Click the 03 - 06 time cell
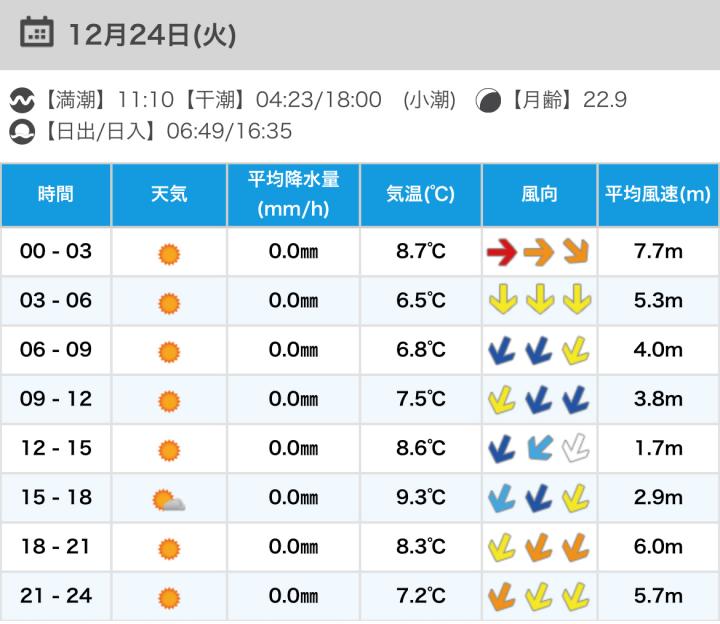720x624 pixels. [56, 301]
